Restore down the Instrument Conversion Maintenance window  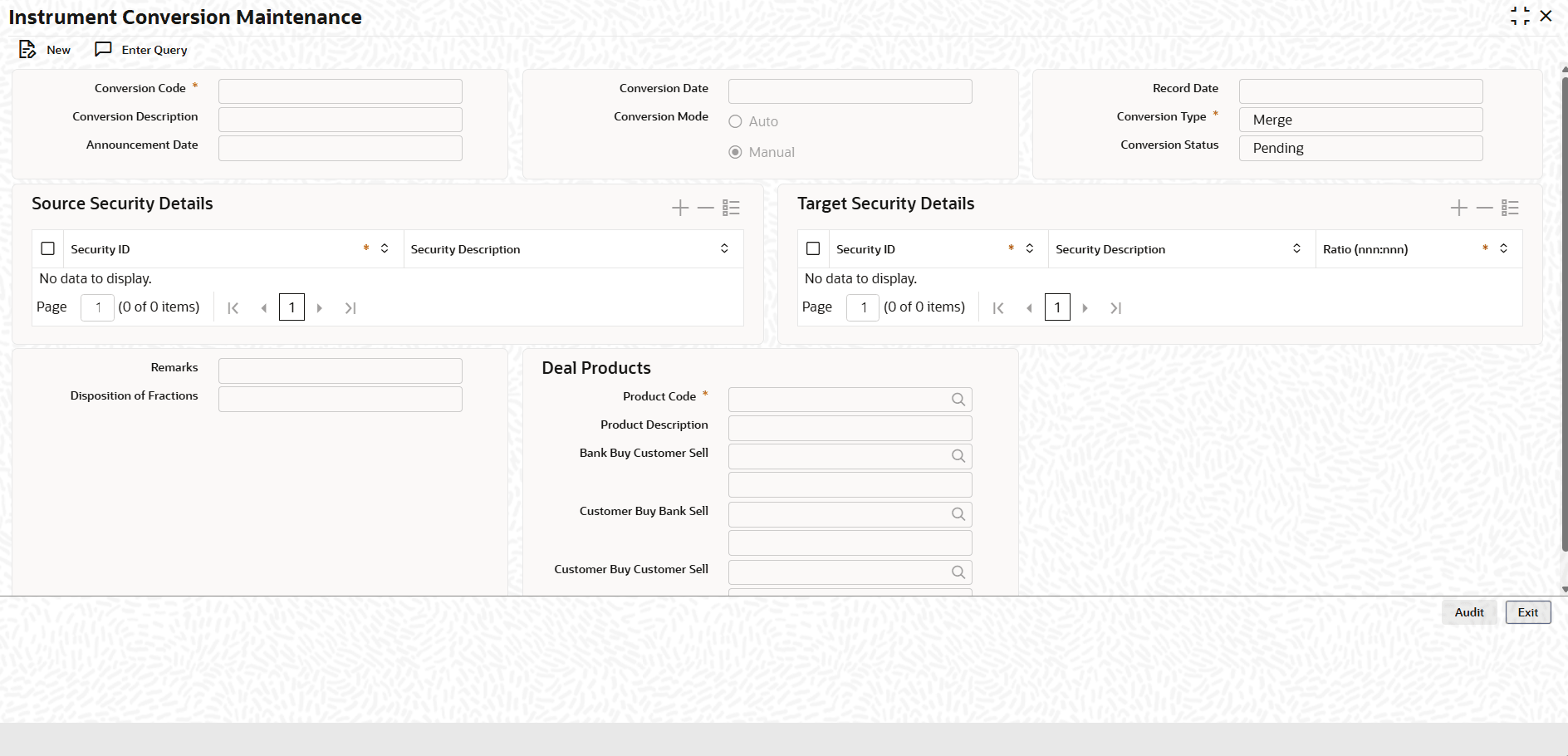1520,17
